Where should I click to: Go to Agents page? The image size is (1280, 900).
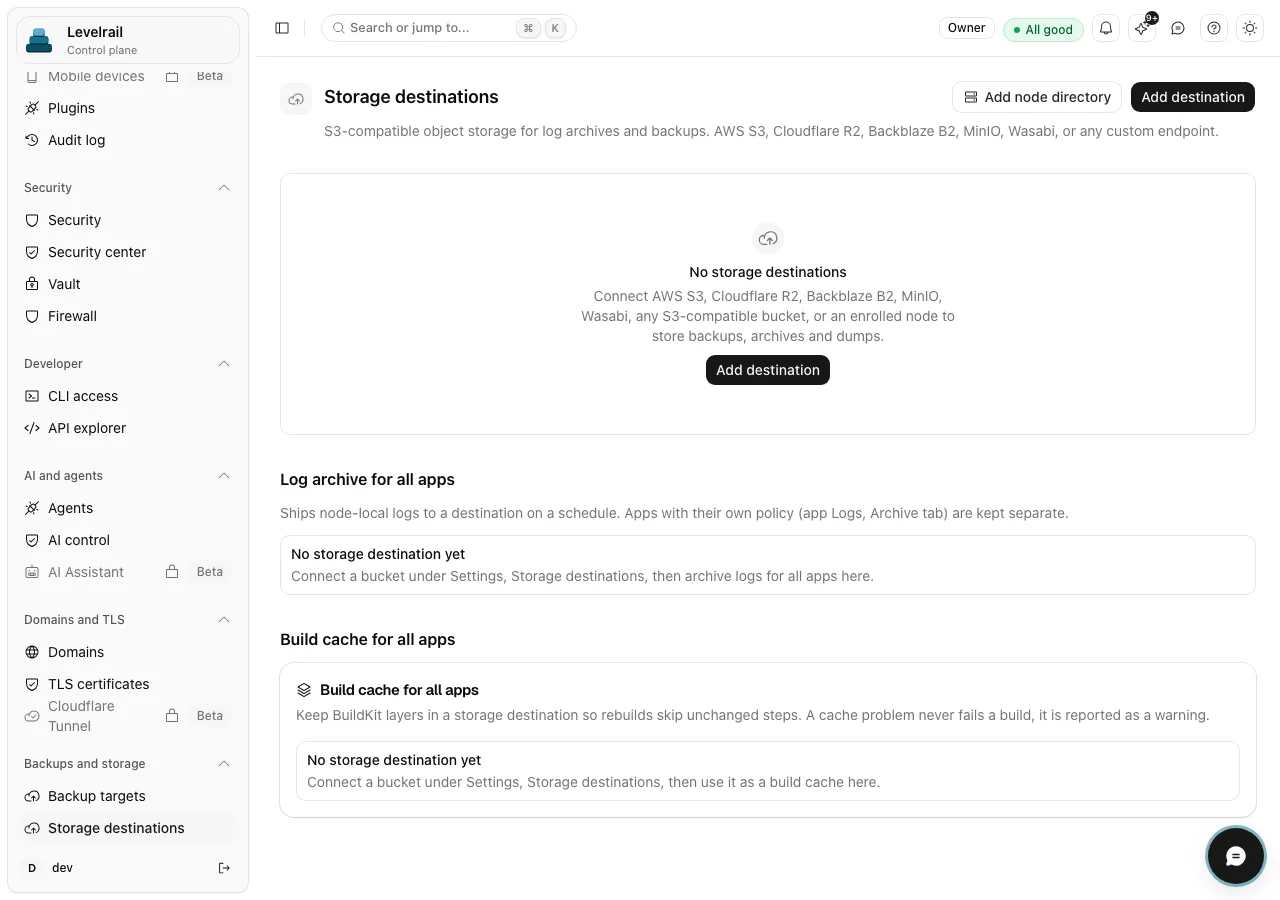128,508
